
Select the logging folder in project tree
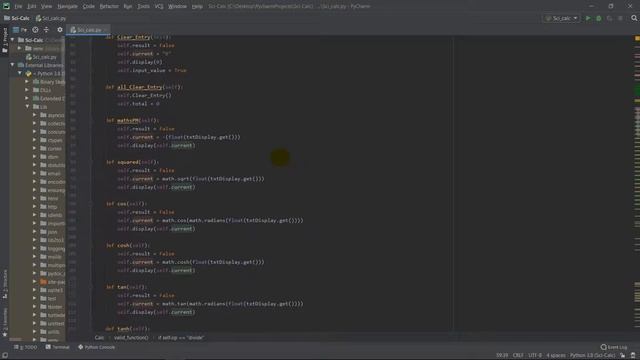53,249
